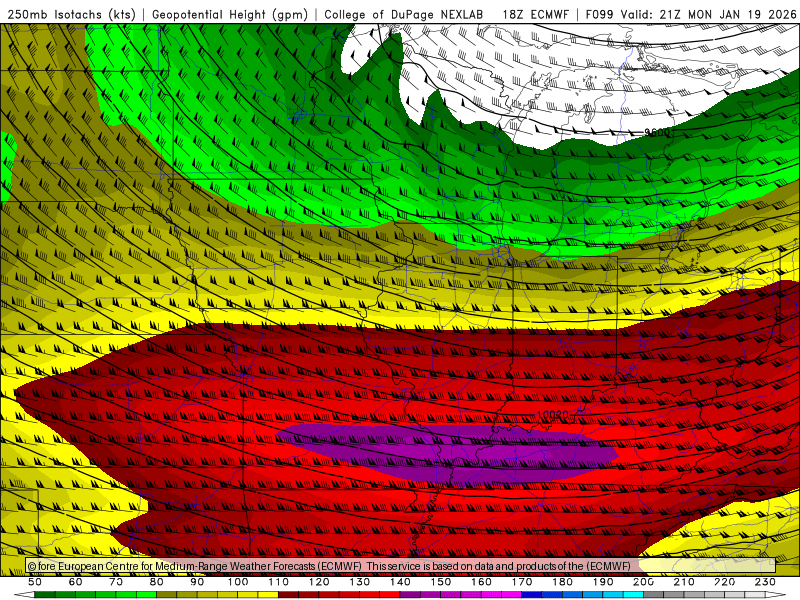
Task: Click the 160 kt legend label
Action: [x=481, y=582]
